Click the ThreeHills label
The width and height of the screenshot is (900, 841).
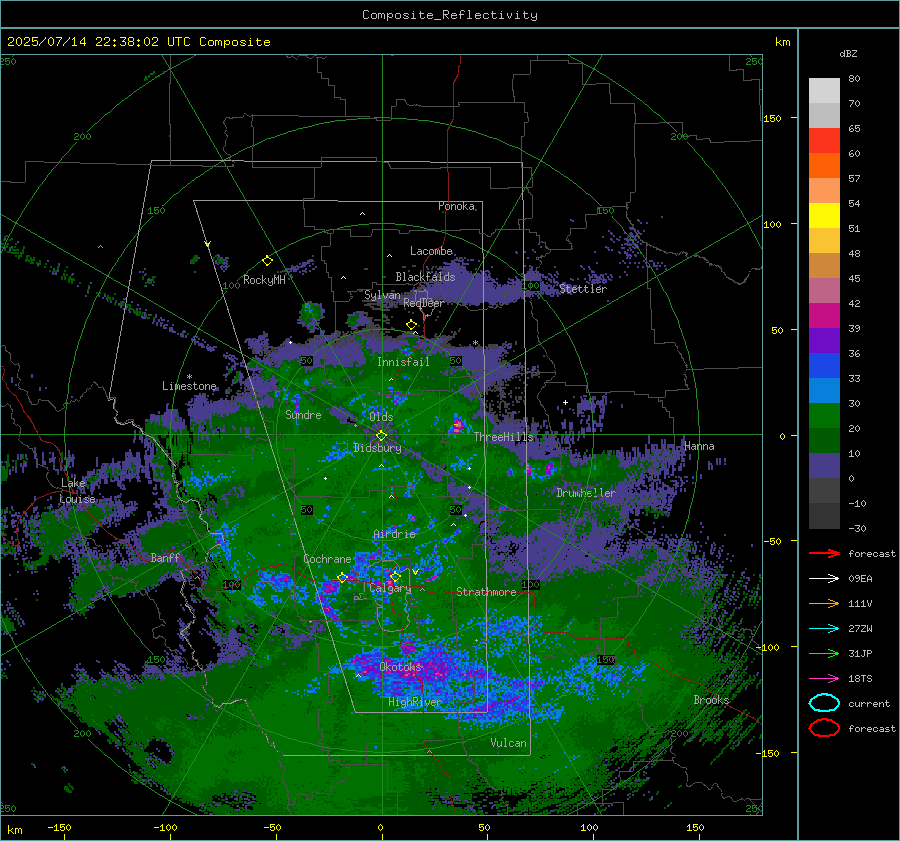pyautogui.click(x=503, y=437)
